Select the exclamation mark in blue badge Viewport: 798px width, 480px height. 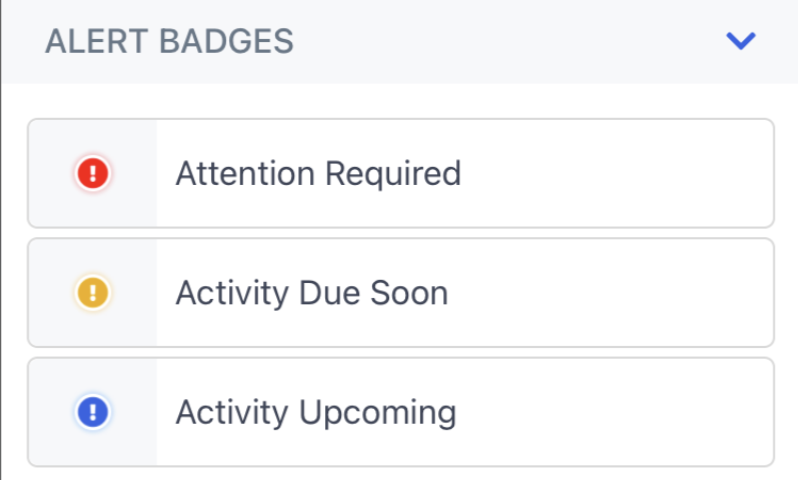pos(93,411)
